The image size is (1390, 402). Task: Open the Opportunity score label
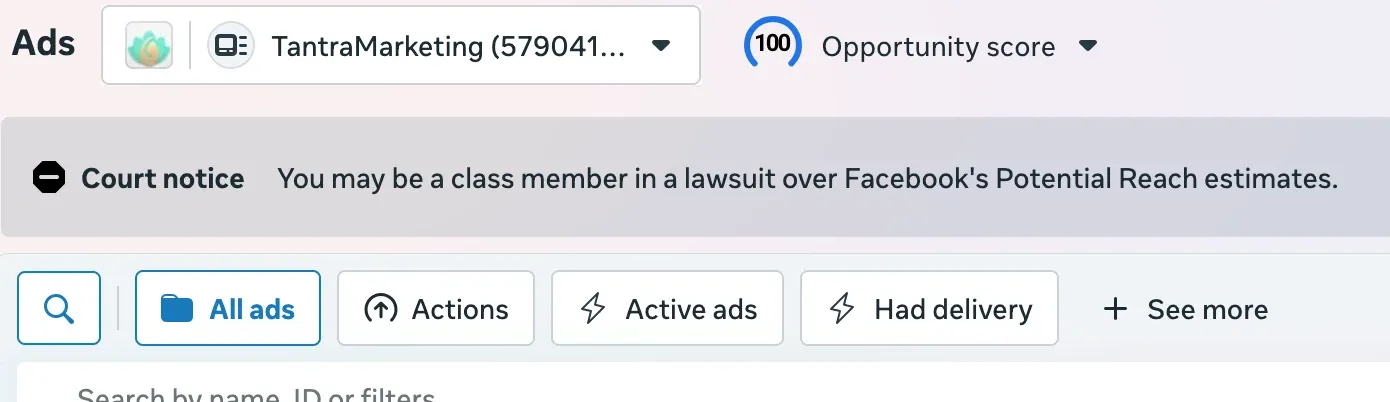[x=938, y=47]
